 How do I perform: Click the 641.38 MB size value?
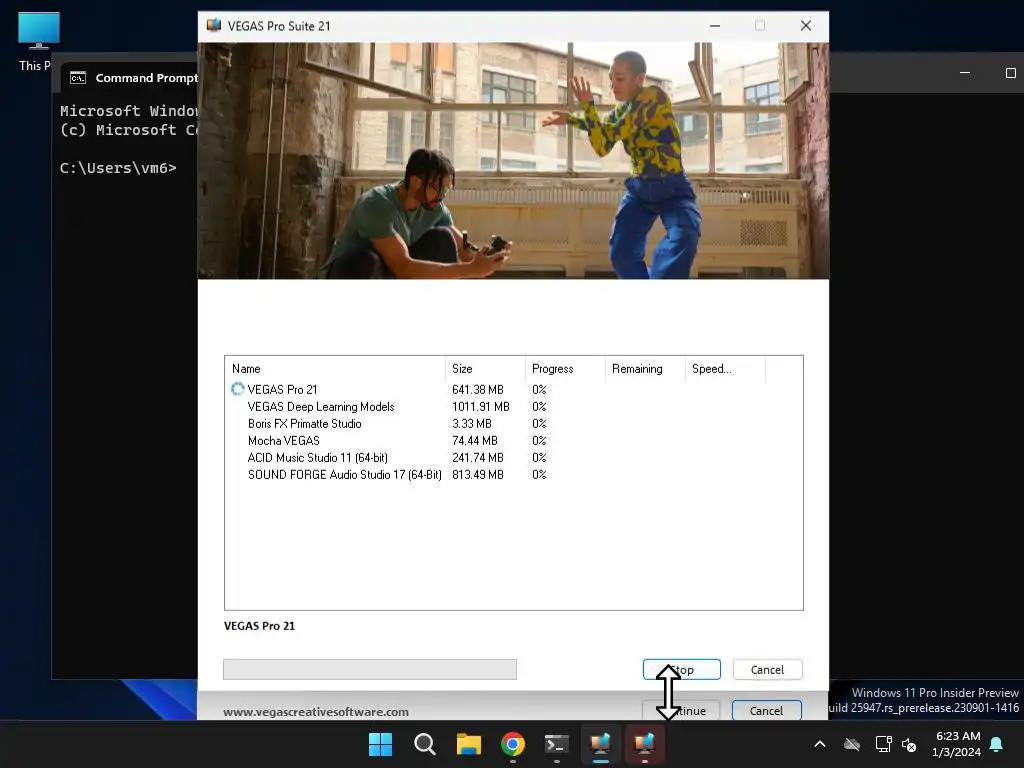tap(477, 389)
